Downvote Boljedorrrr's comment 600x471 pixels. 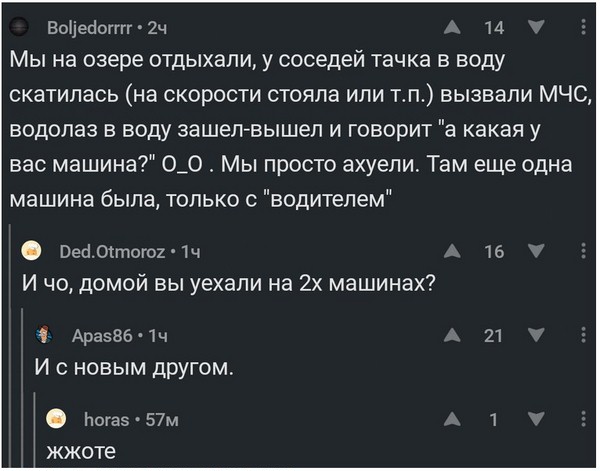(533, 28)
